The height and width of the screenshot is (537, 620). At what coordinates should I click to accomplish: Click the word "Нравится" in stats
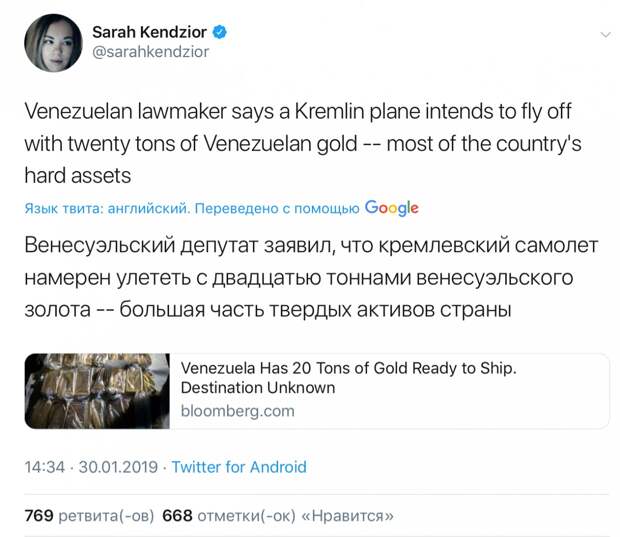tap(348, 516)
